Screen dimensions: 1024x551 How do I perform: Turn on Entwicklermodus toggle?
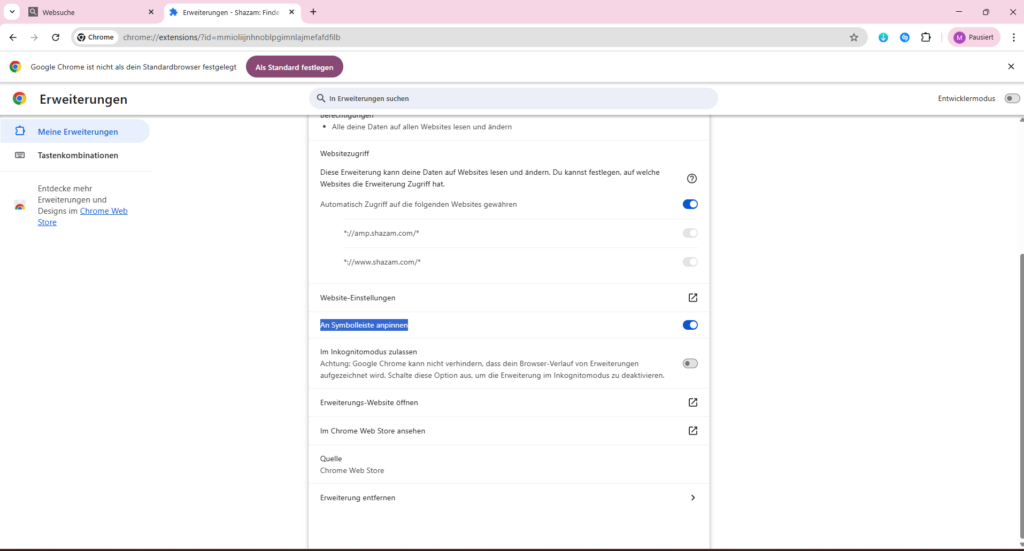point(1012,99)
